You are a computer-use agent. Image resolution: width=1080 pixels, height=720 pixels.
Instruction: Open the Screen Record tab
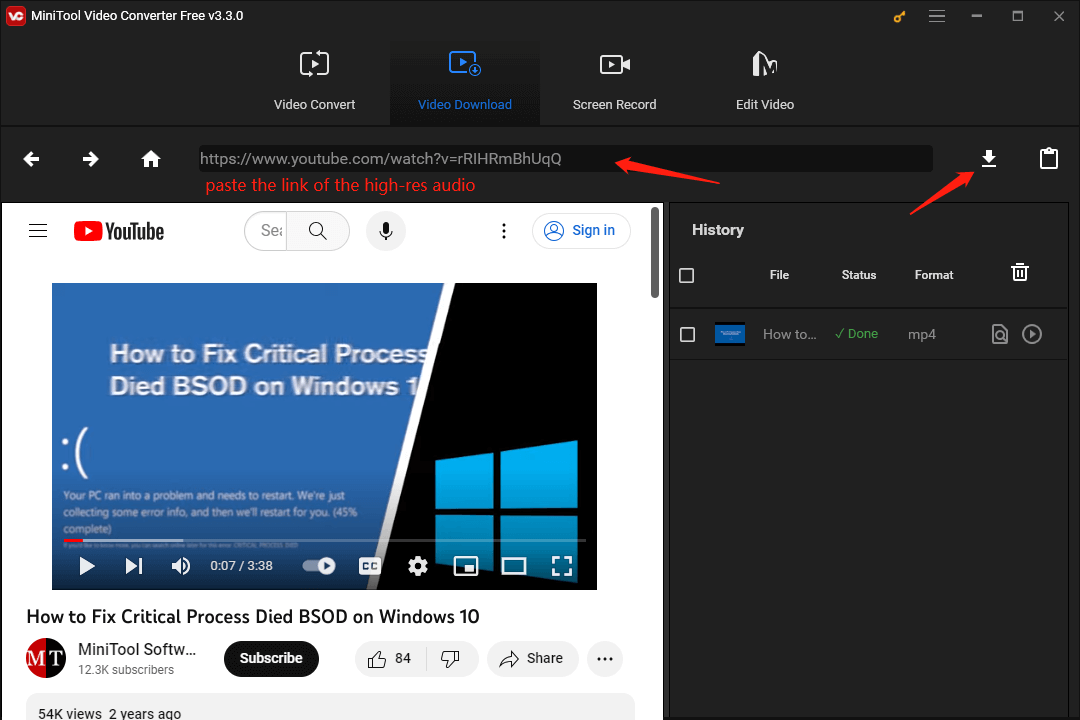(614, 81)
